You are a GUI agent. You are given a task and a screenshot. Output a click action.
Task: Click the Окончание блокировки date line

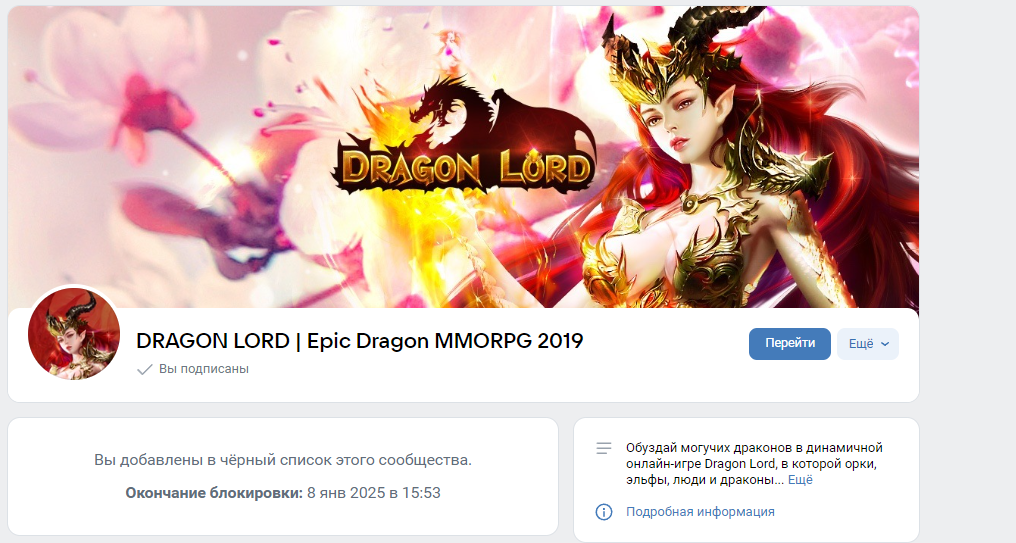(283, 493)
